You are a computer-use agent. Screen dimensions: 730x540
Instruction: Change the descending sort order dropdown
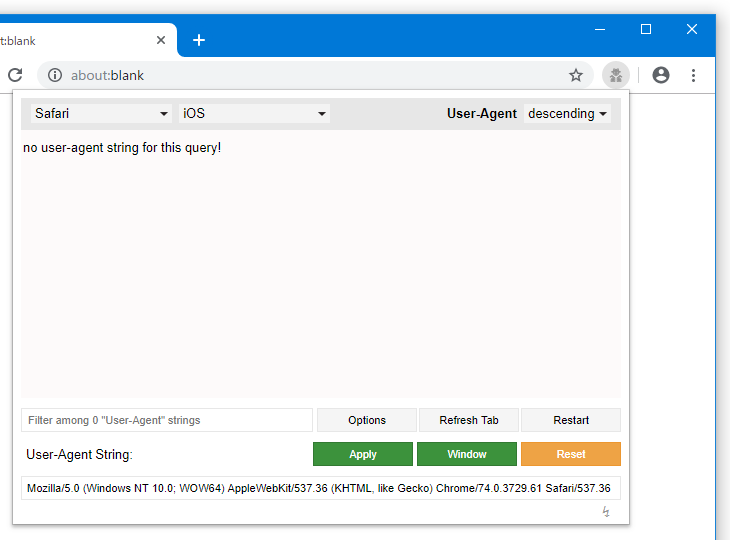coord(567,114)
